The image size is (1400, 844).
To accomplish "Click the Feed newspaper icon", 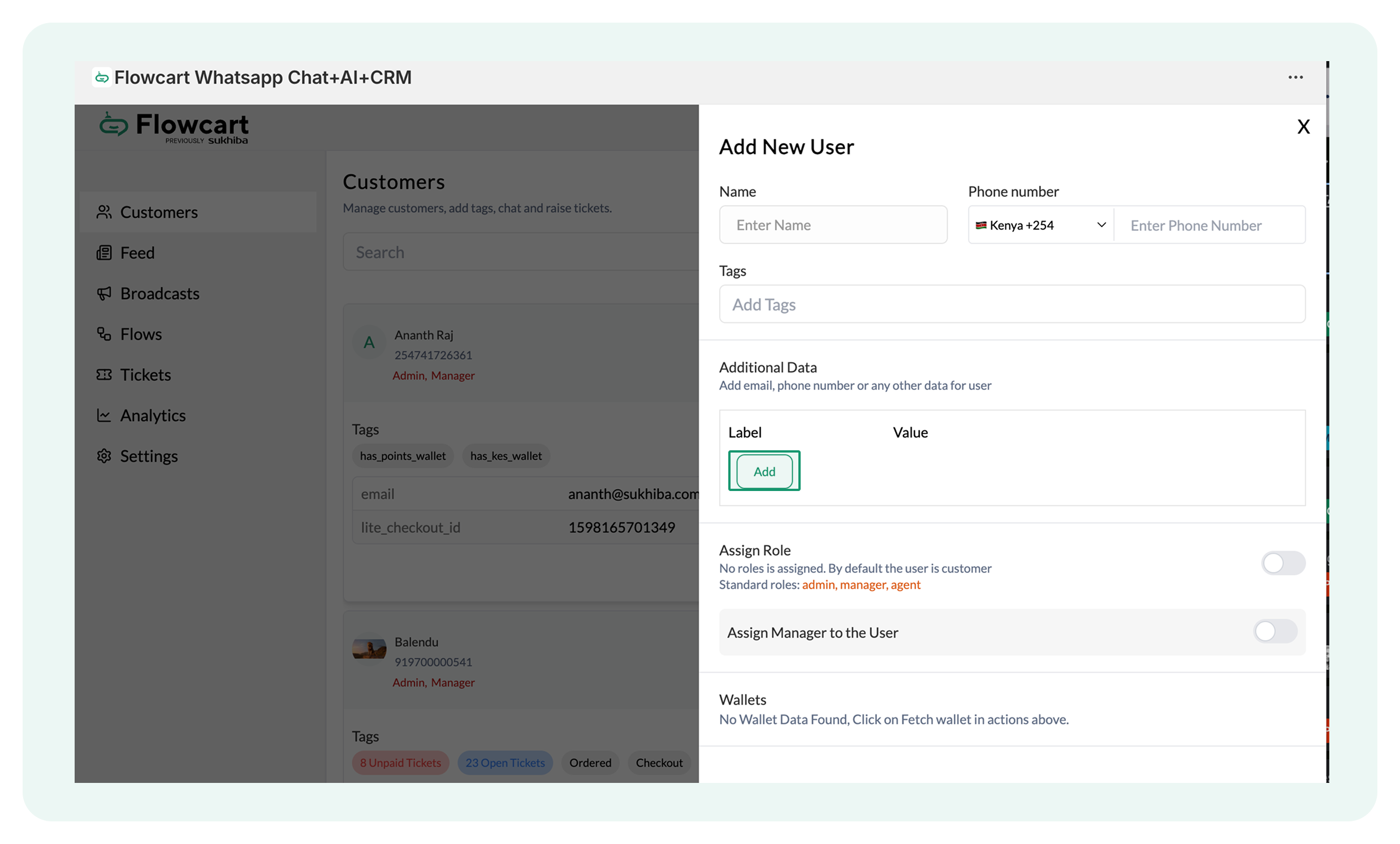I will coord(103,253).
